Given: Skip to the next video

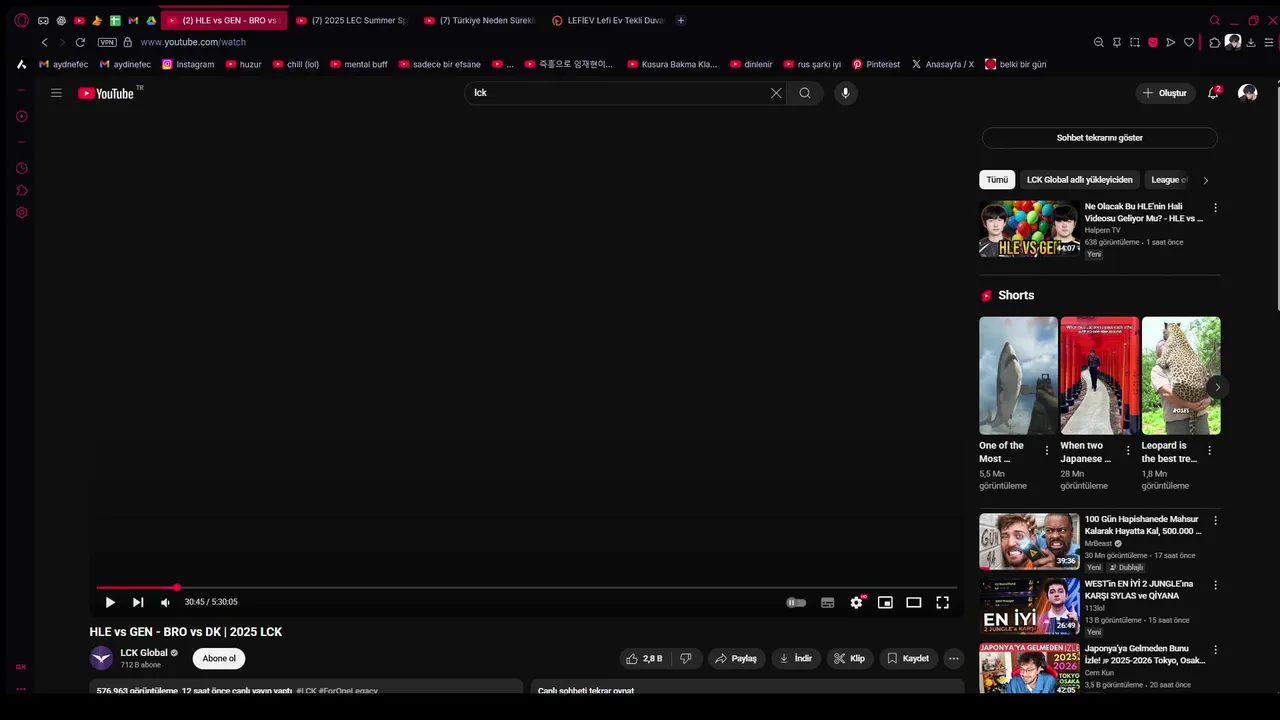Looking at the screenshot, I should (x=138, y=603).
